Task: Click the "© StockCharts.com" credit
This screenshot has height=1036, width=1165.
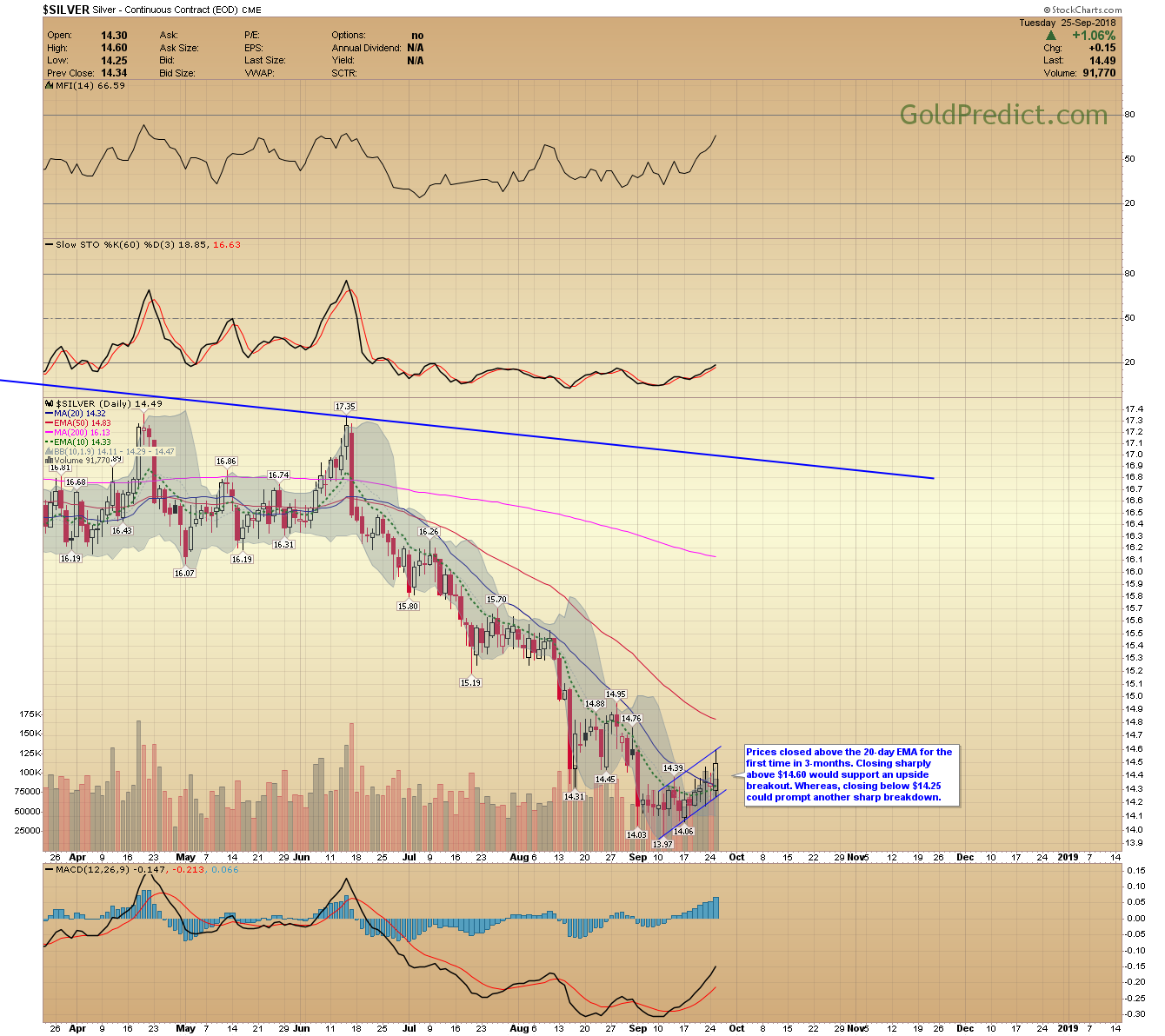Action: coord(1082,10)
